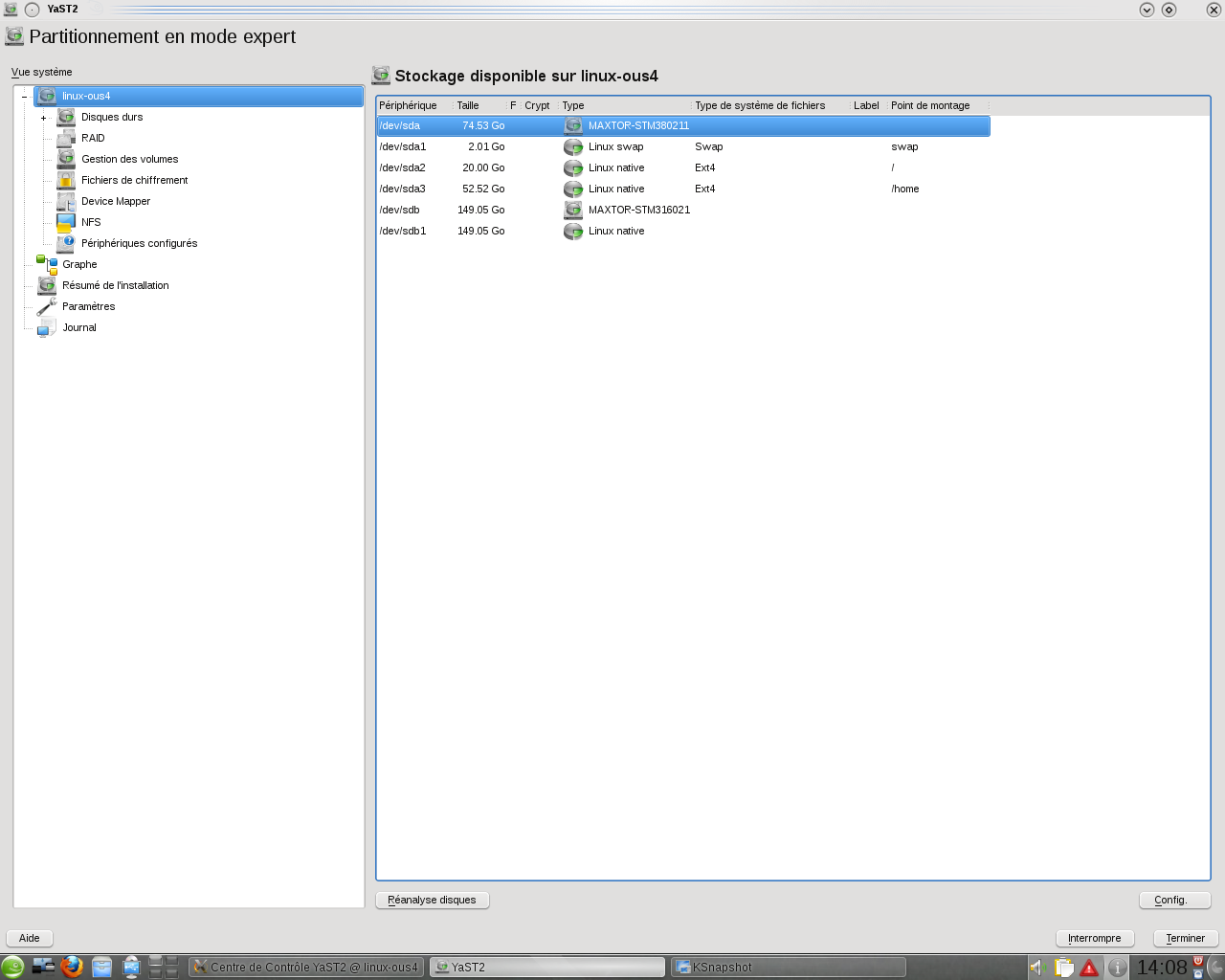Click the Interrompre button
This screenshot has width=1225, height=980.
pyautogui.click(x=1095, y=938)
